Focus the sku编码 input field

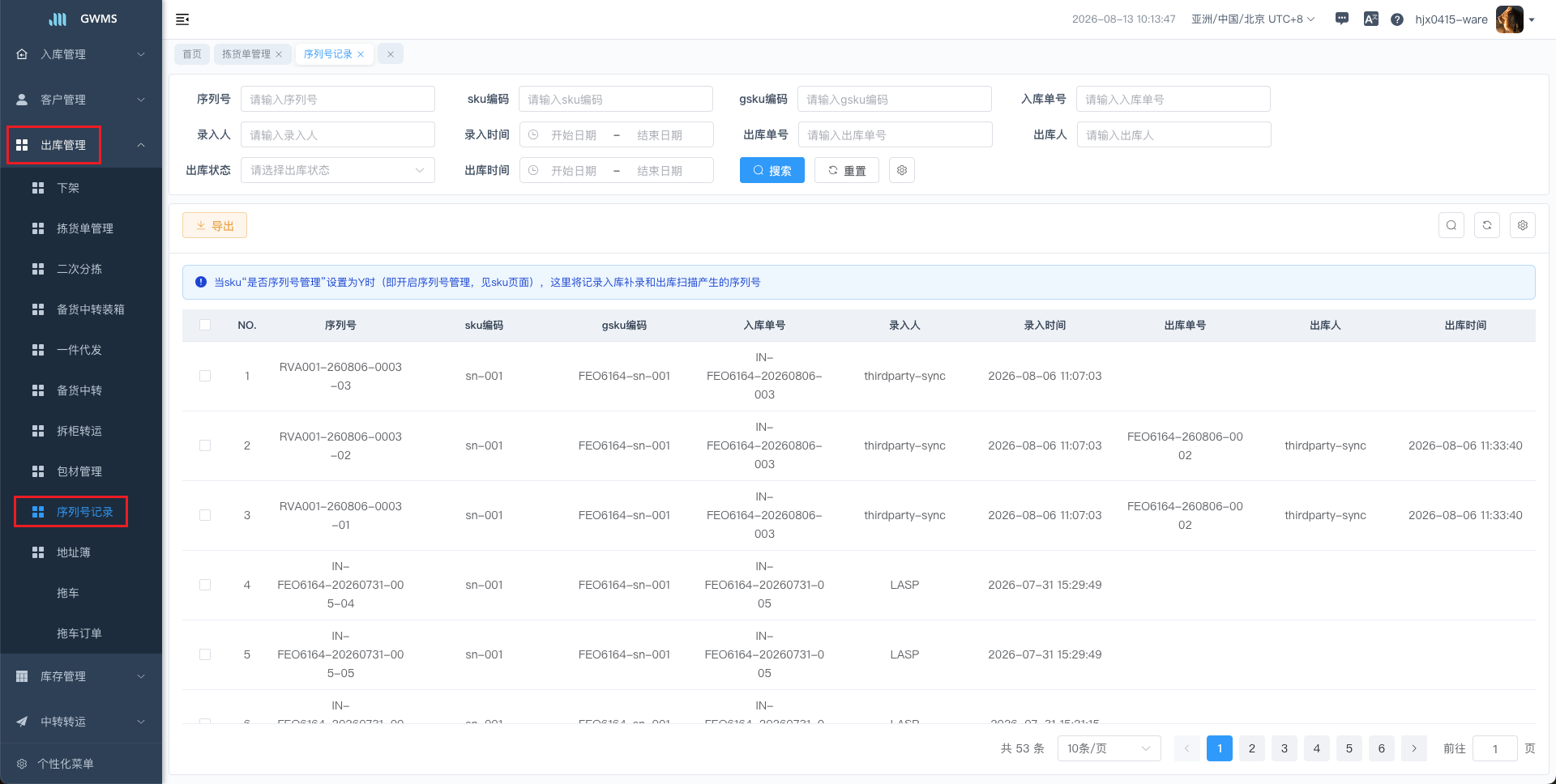pos(616,99)
